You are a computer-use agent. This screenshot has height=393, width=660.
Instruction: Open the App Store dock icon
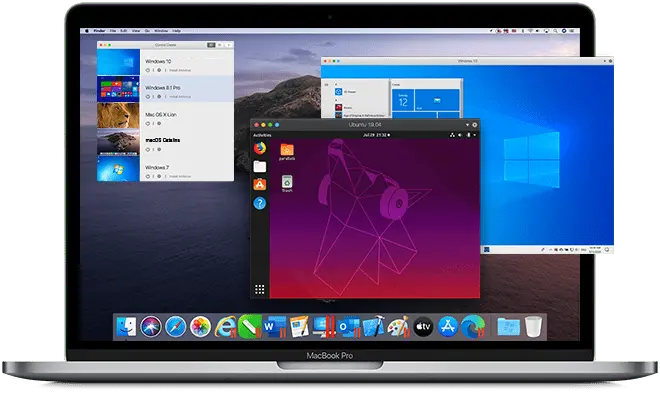pos(448,327)
